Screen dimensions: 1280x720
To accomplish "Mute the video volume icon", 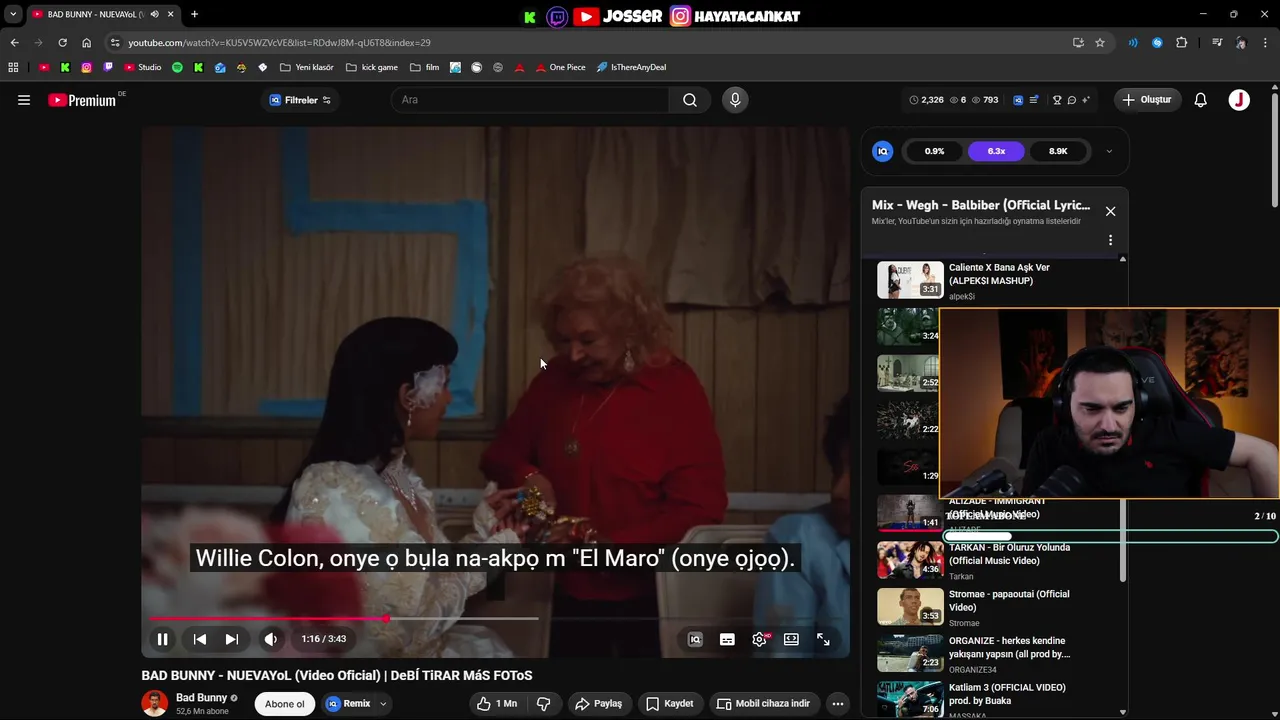I will click(x=270, y=639).
